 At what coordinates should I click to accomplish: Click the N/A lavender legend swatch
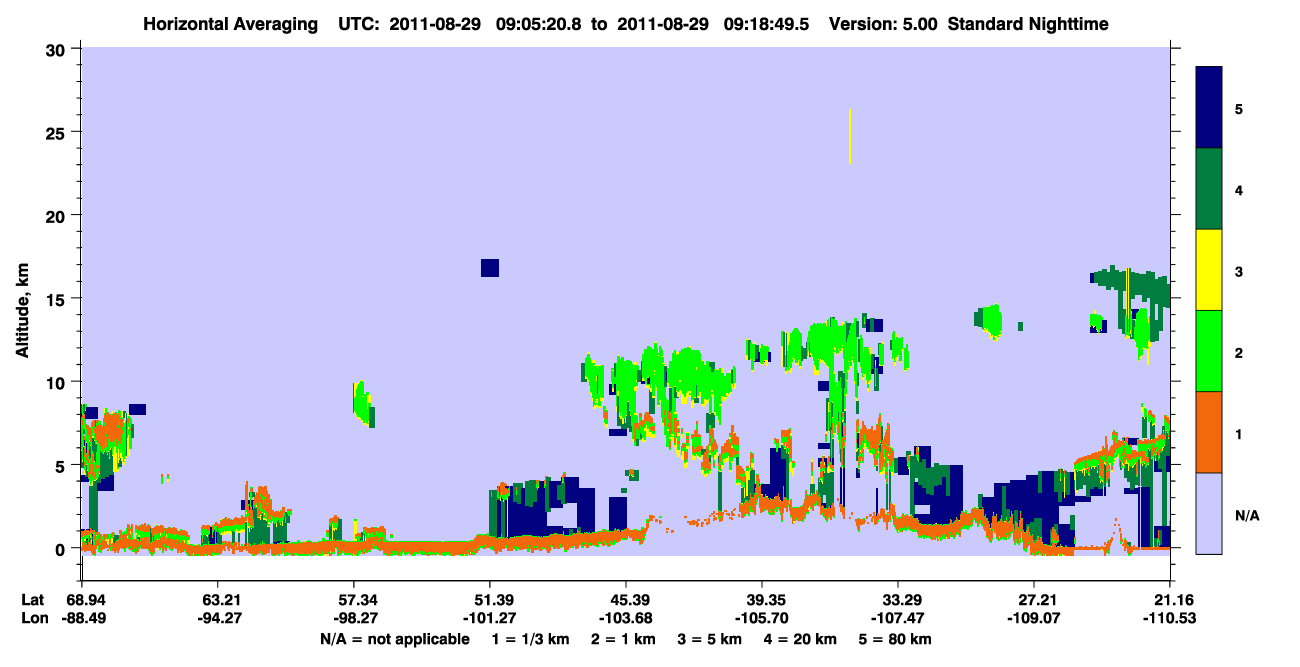(1209, 512)
